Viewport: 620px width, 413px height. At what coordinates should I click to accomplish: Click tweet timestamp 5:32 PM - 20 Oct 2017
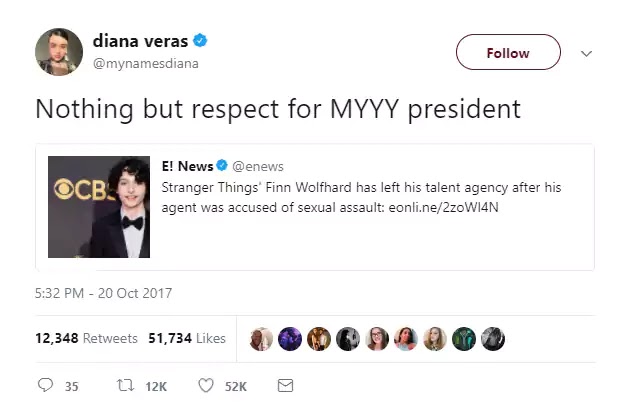(x=104, y=293)
